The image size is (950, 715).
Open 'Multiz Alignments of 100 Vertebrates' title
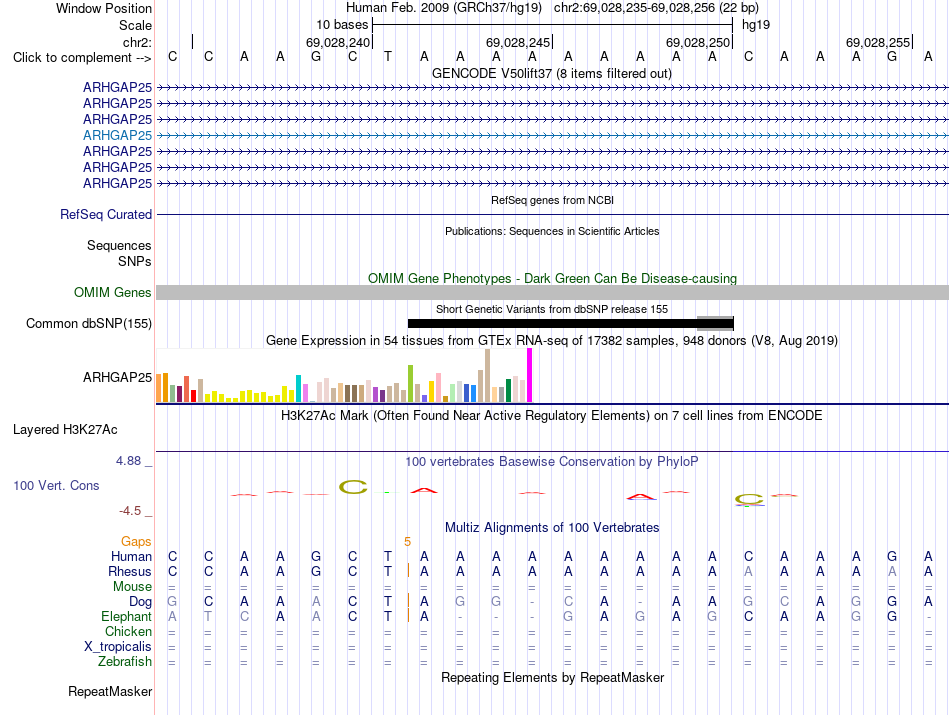551,528
